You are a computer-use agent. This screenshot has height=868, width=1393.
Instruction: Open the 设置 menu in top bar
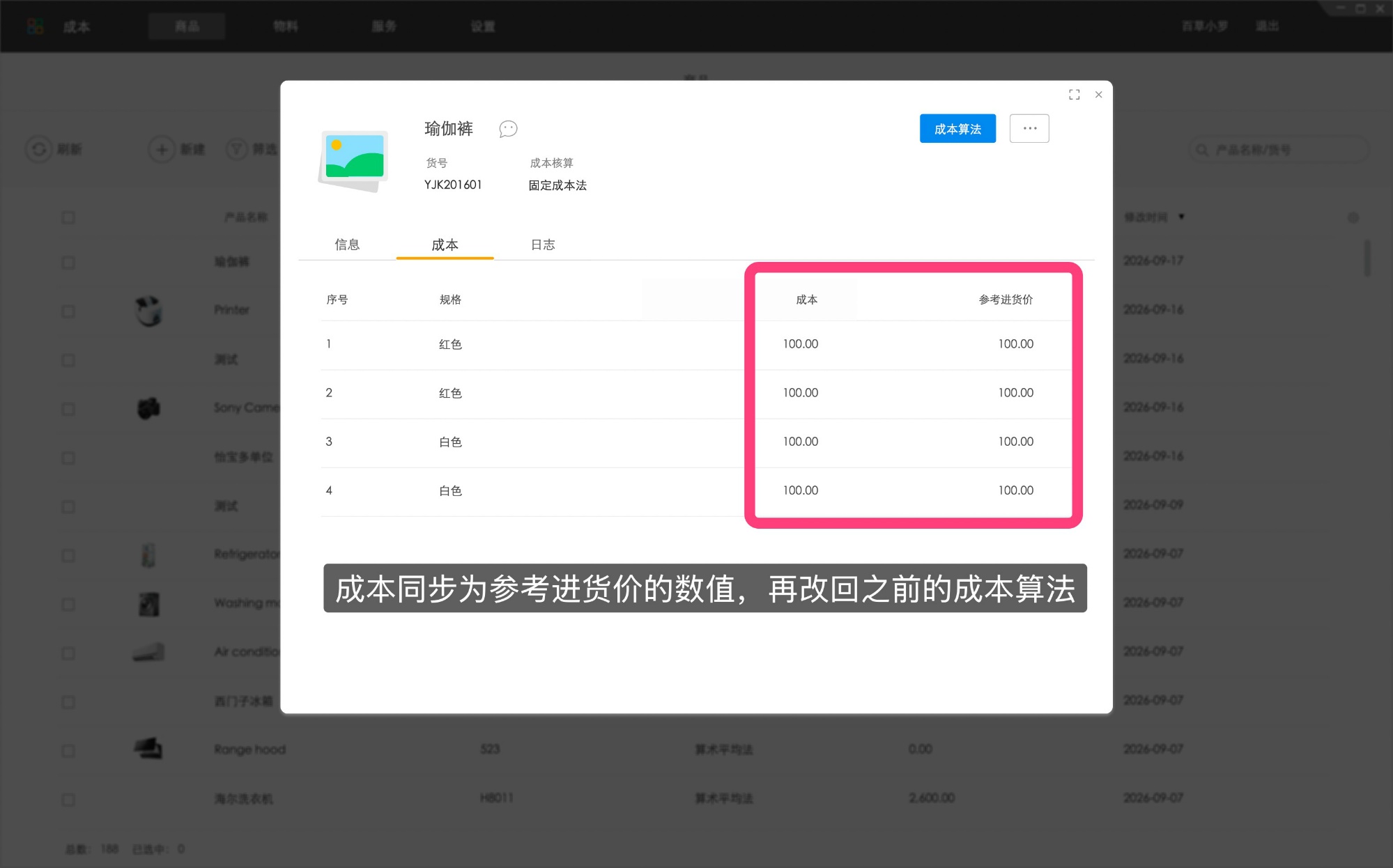[483, 26]
